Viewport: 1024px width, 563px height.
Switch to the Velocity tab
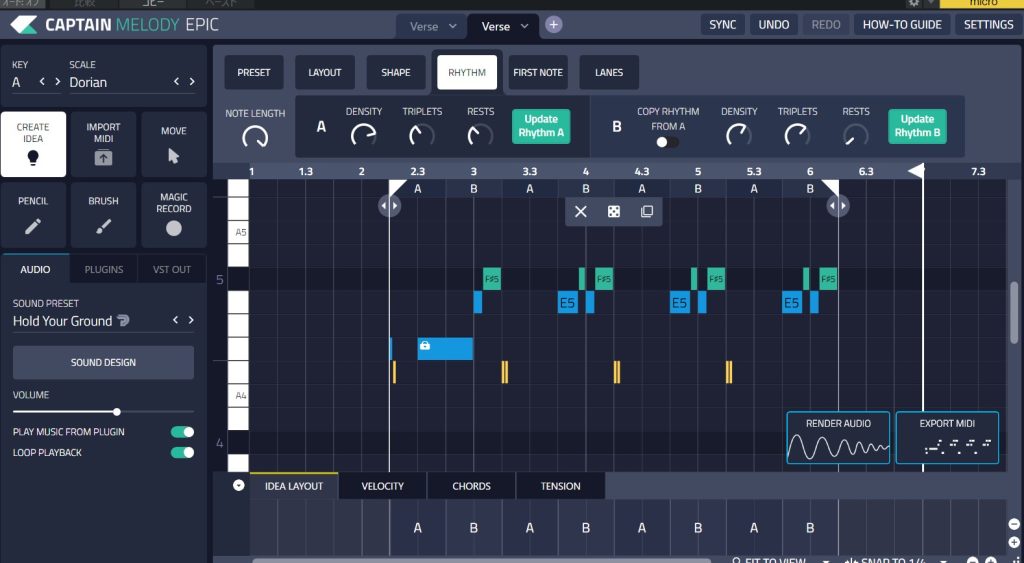pyautogui.click(x=382, y=486)
